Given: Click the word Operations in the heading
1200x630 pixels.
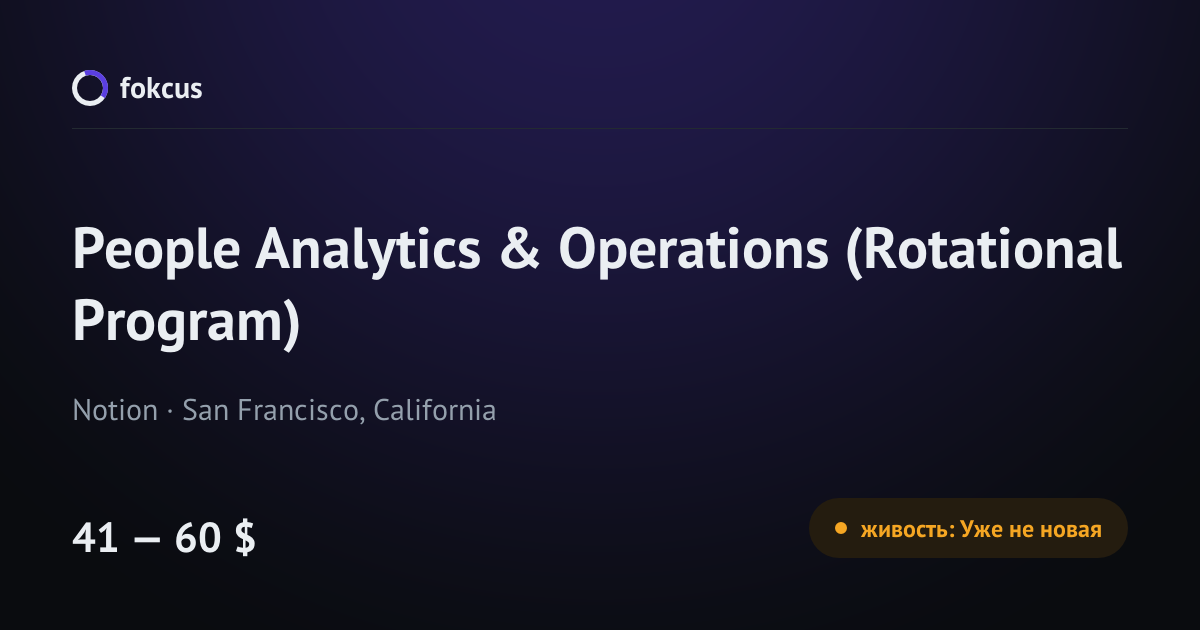Looking at the screenshot, I should (x=692, y=252).
